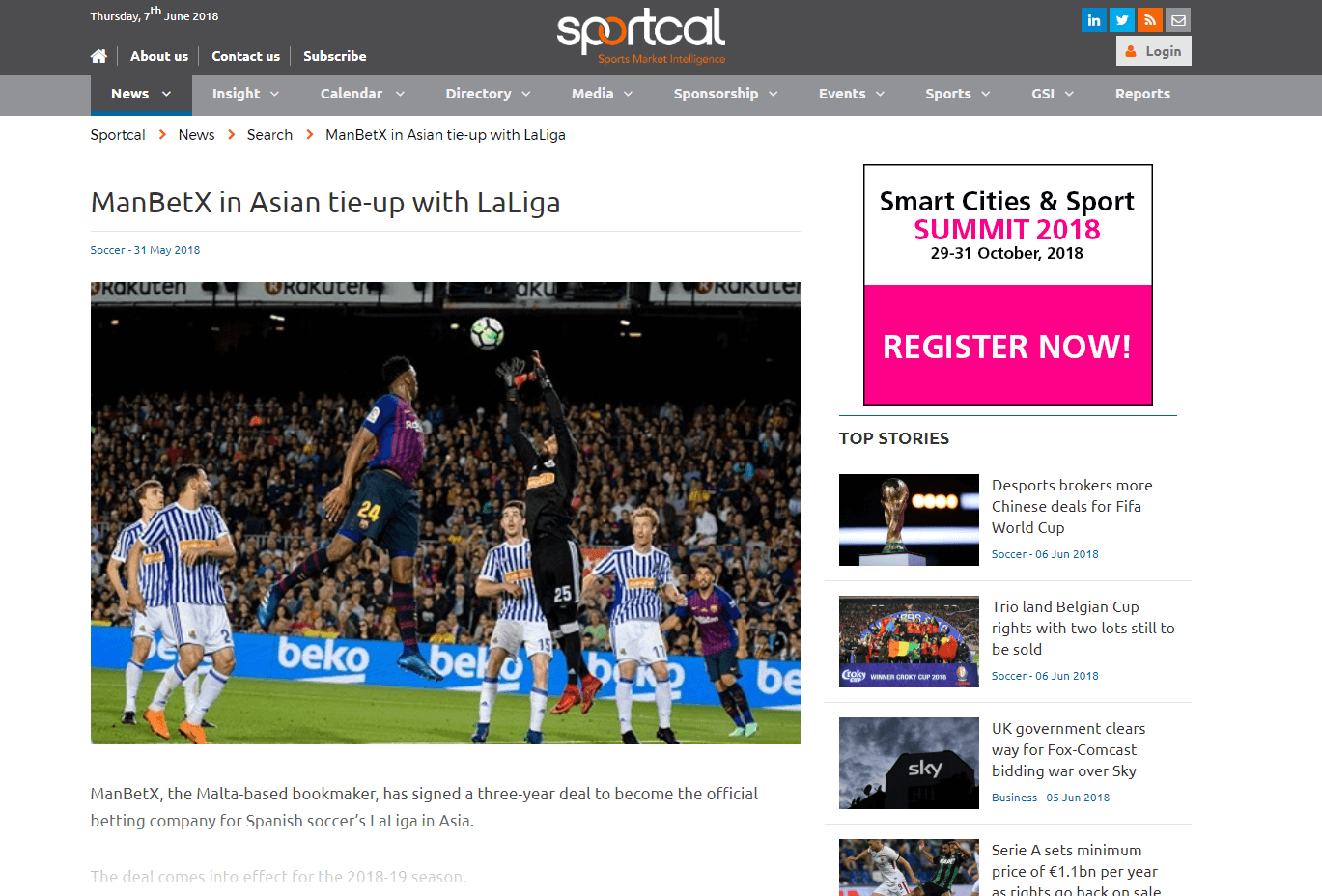Open the Twitter social icon
Image resolution: width=1322 pixels, height=896 pixels.
pyautogui.click(x=1122, y=19)
